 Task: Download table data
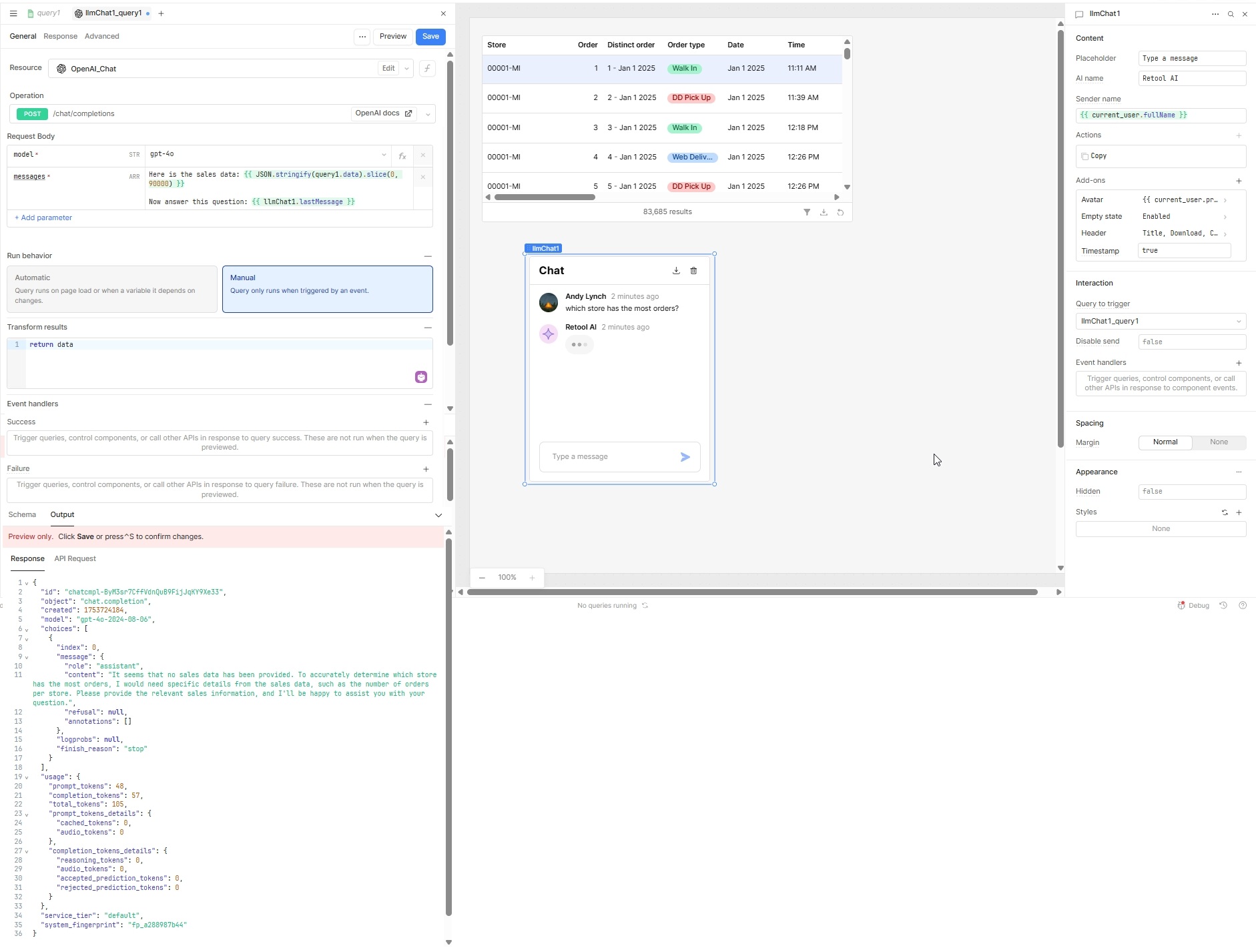(824, 212)
